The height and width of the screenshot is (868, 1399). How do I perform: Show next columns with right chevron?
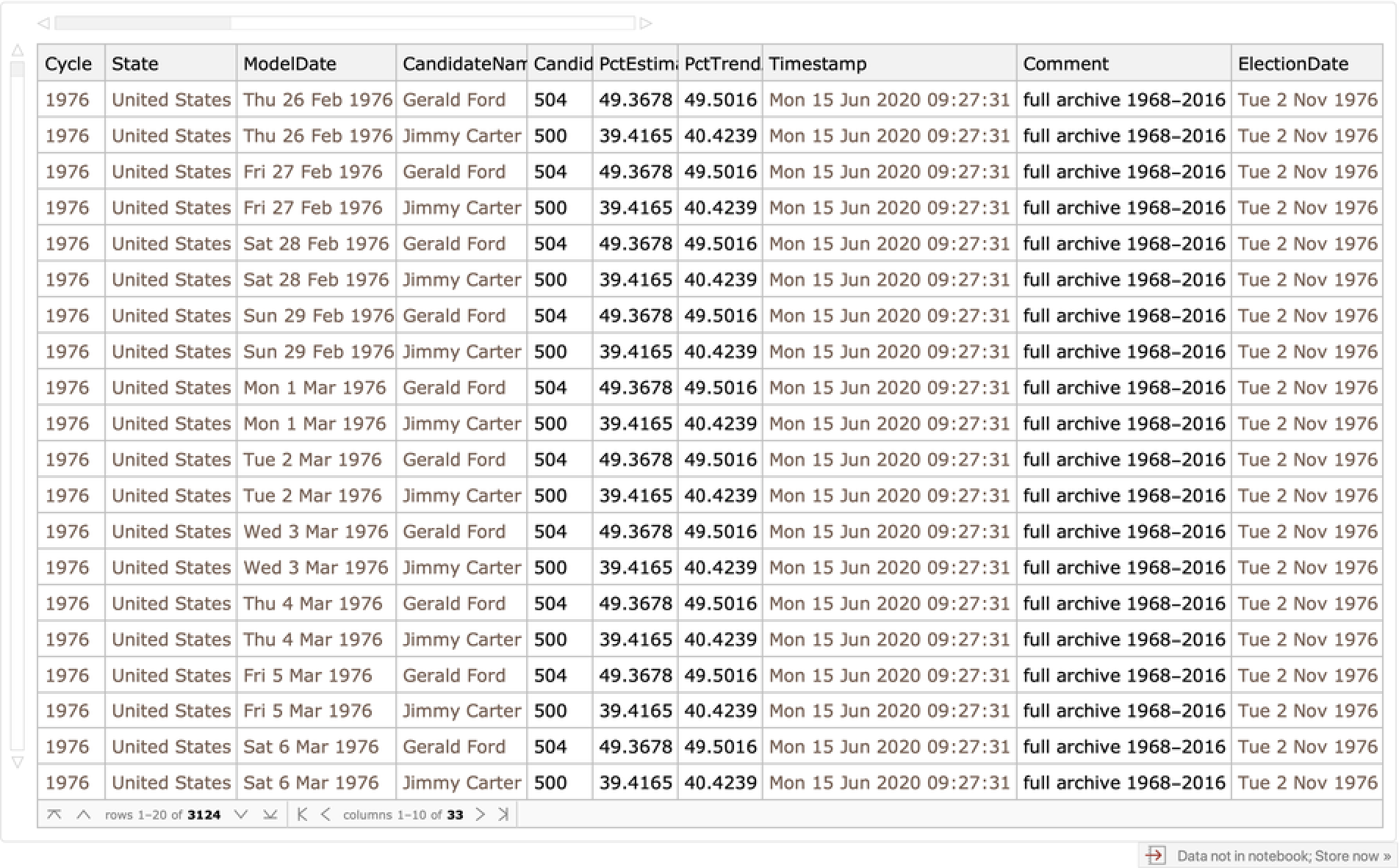480,814
